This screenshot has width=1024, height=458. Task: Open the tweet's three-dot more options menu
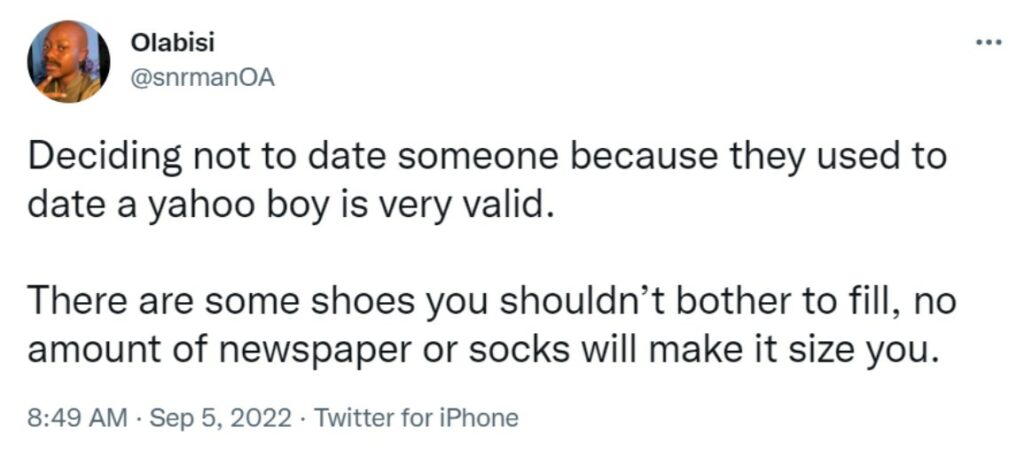coord(988,43)
